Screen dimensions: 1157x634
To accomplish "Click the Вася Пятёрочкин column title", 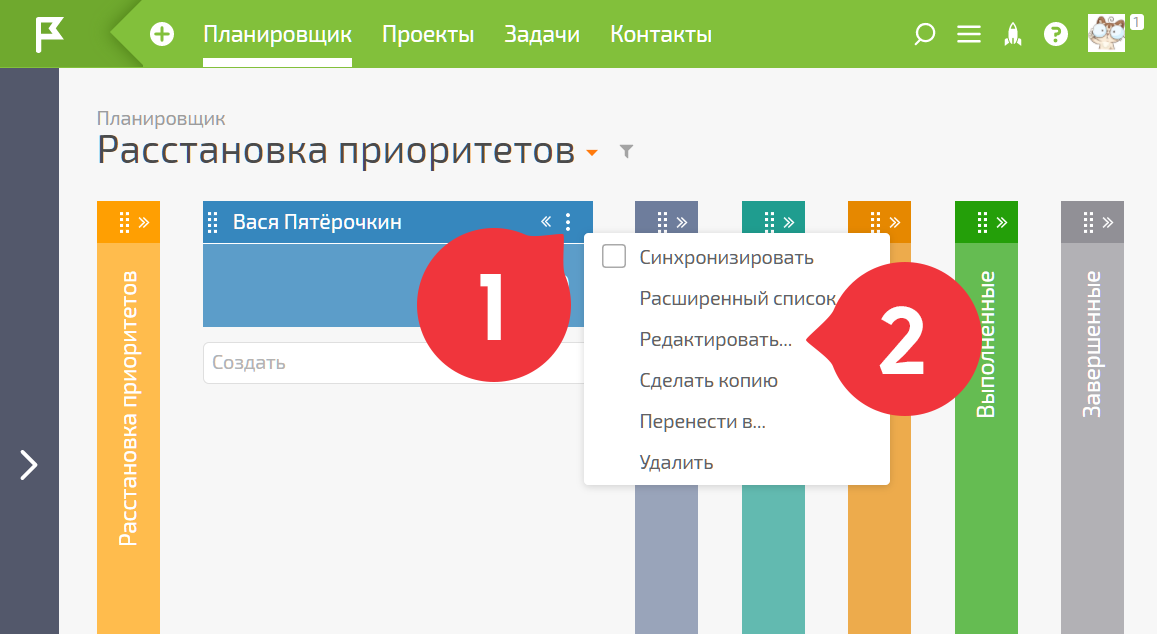I will 317,221.
